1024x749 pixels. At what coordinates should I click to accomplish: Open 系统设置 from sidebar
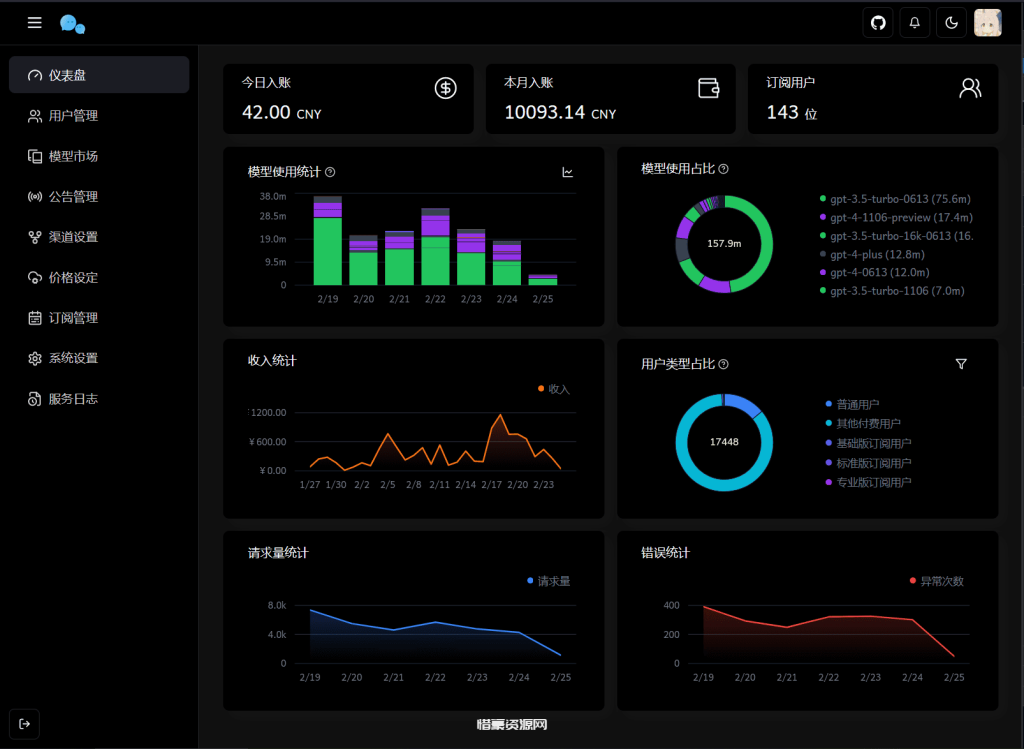click(x=73, y=358)
